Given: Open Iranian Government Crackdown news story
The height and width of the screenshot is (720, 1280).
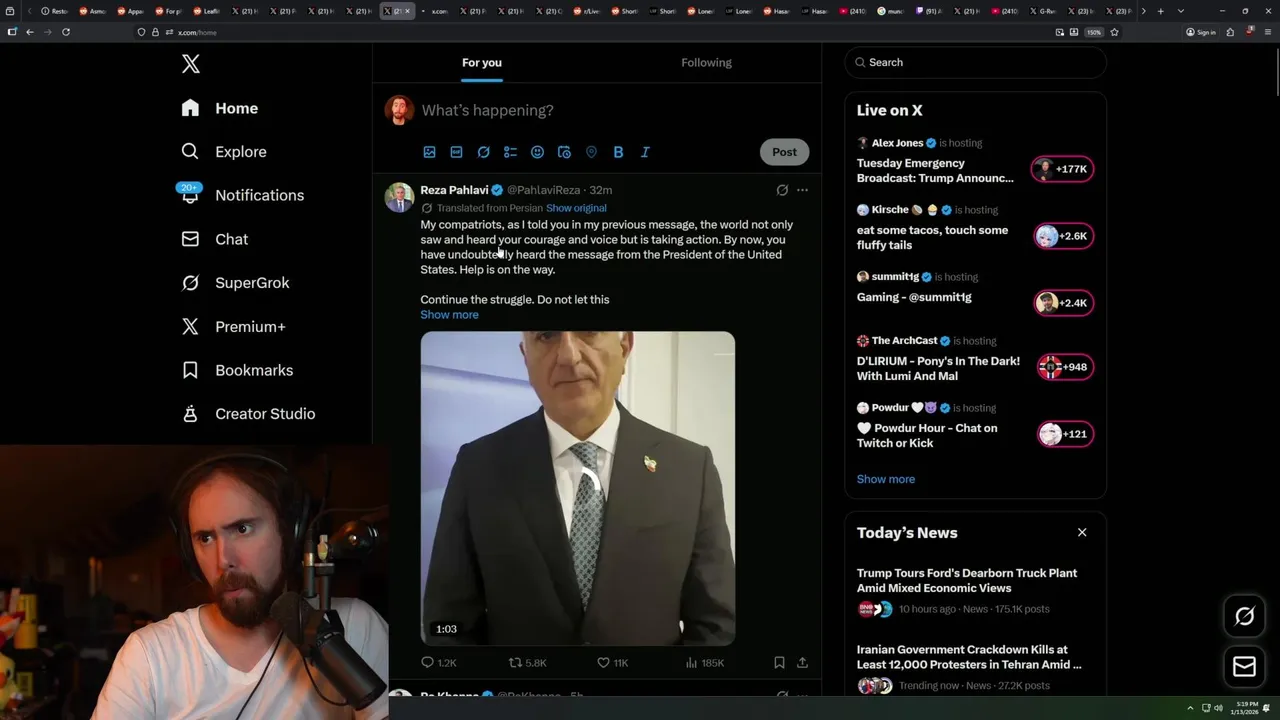Looking at the screenshot, I should [x=969, y=657].
